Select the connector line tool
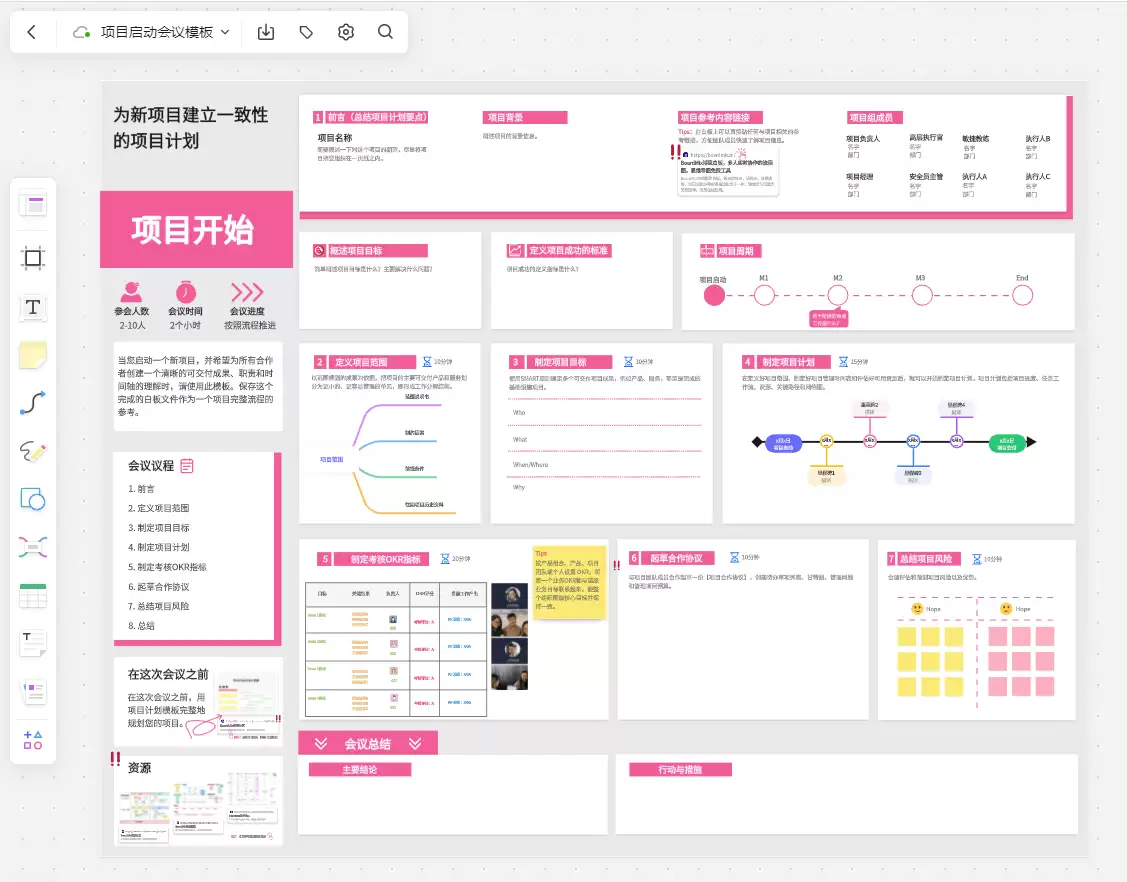Screen dimensions: 1127x882 33,403
